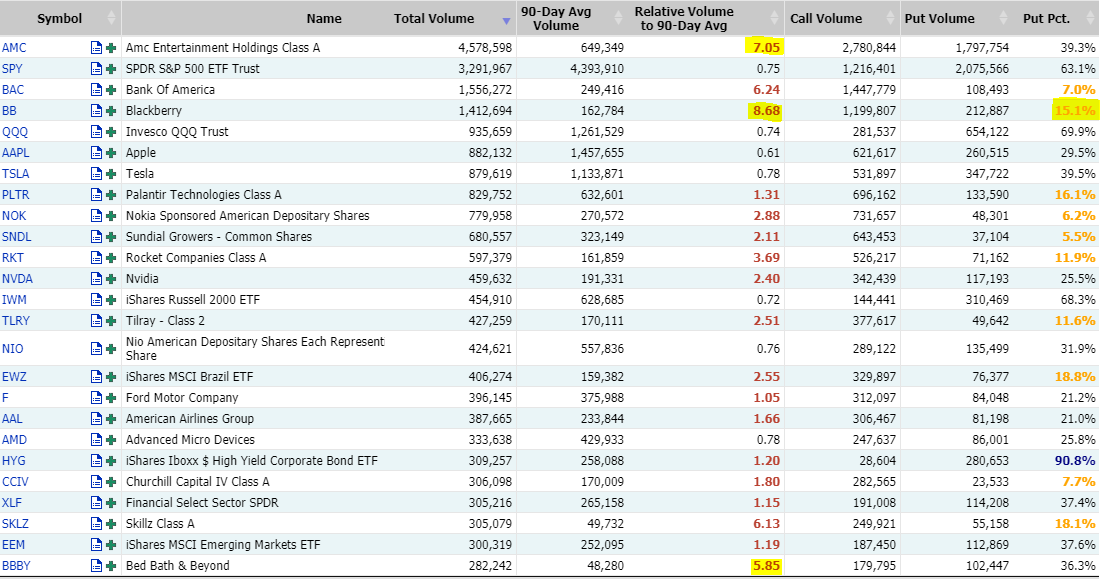Click the highlighted 15.1% put percentage
Viewport: 1100px width, 579px height.
(1075, 111)
